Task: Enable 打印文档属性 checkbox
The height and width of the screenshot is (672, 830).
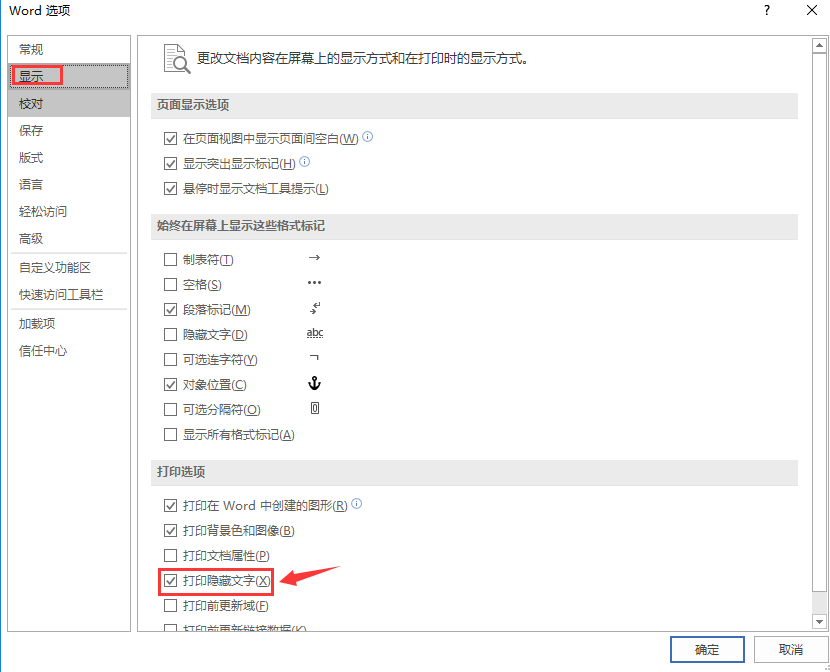Action: [x=170, y=556]
